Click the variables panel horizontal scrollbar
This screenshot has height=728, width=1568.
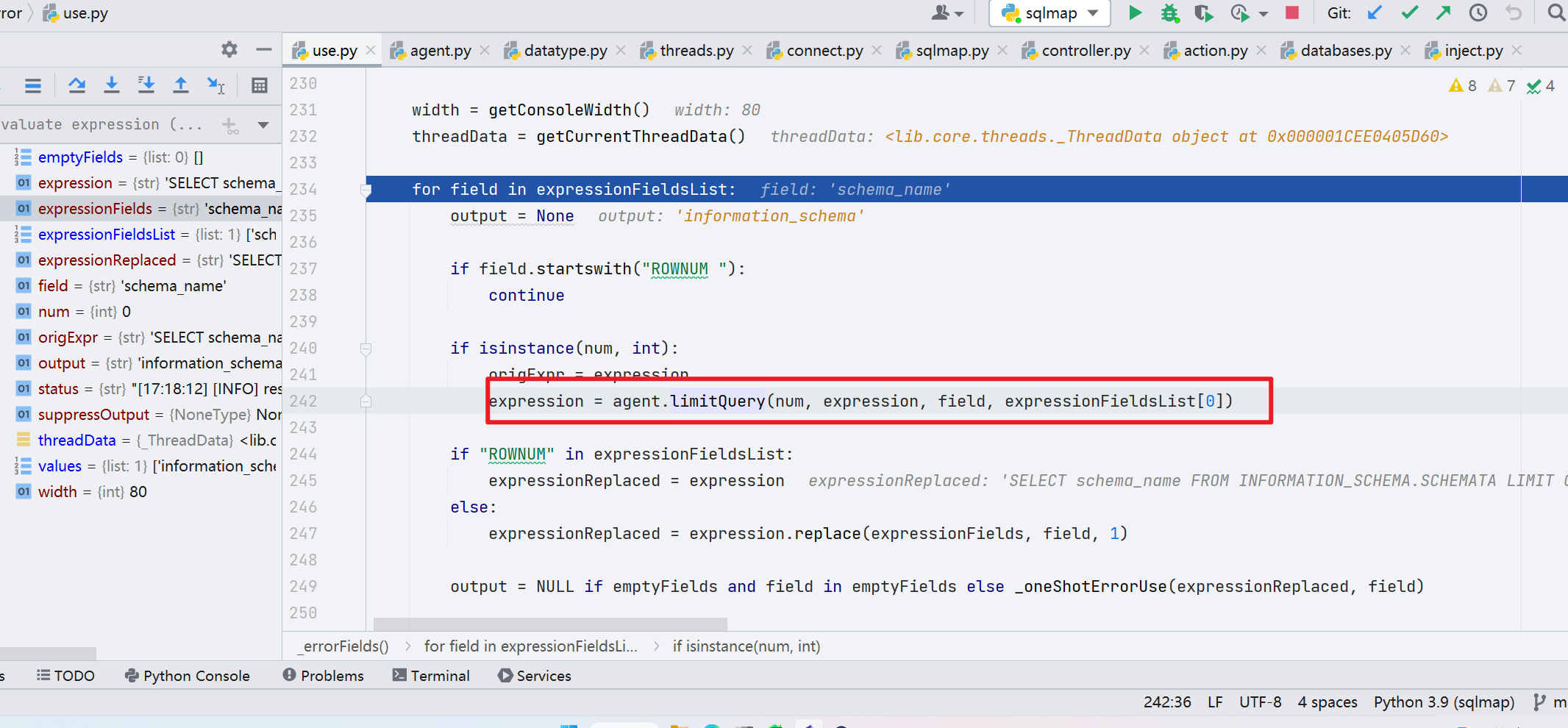[x=48, y=653]
